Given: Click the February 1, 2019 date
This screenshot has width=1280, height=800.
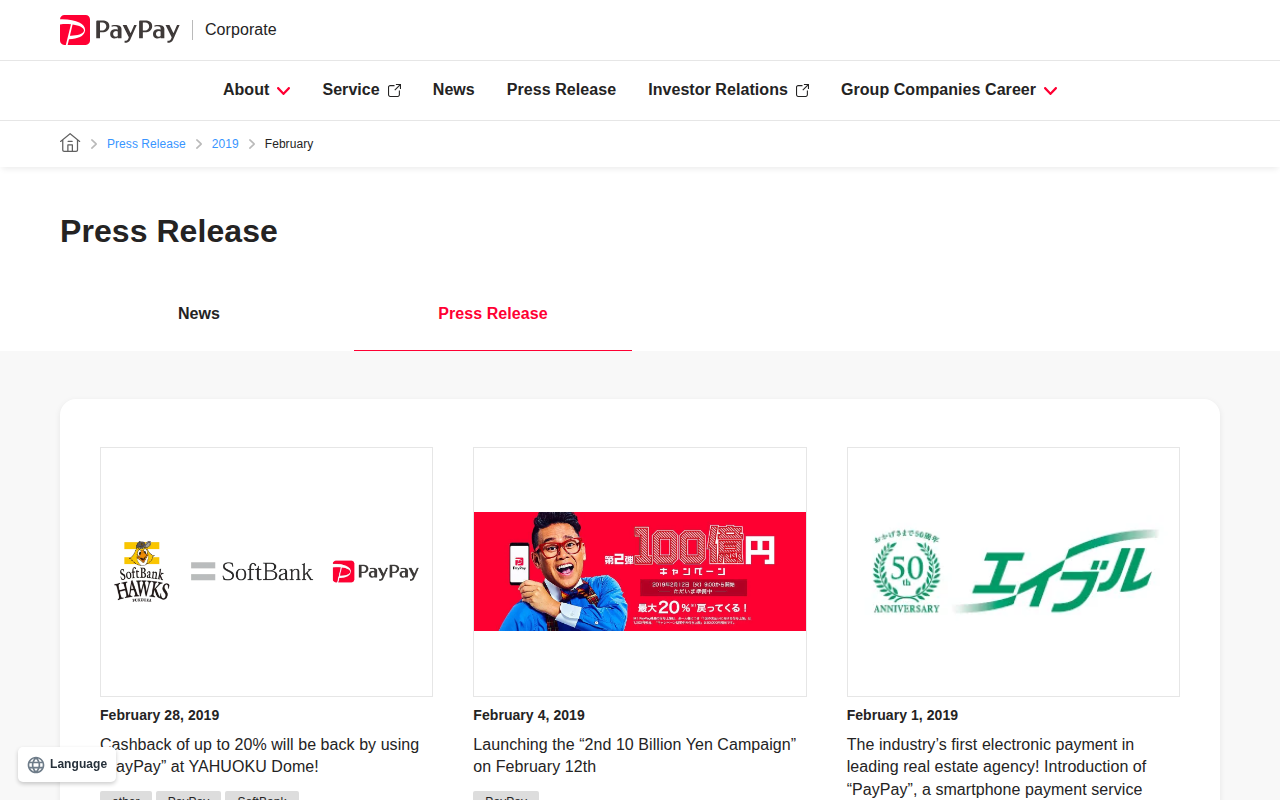Looking at the screenshot, I should [x=902, y=715].
